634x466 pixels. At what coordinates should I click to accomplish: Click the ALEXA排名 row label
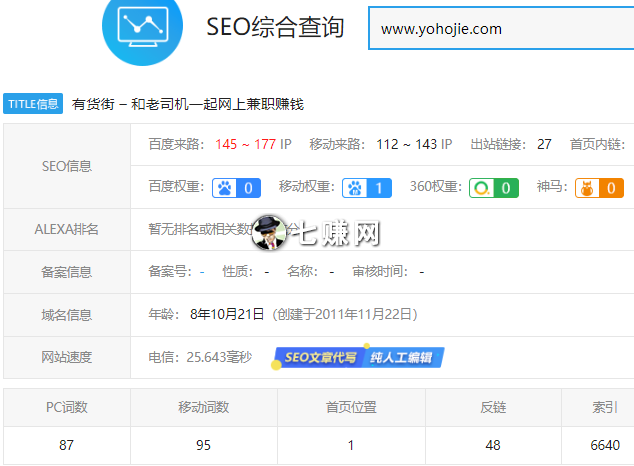point(67,229)
